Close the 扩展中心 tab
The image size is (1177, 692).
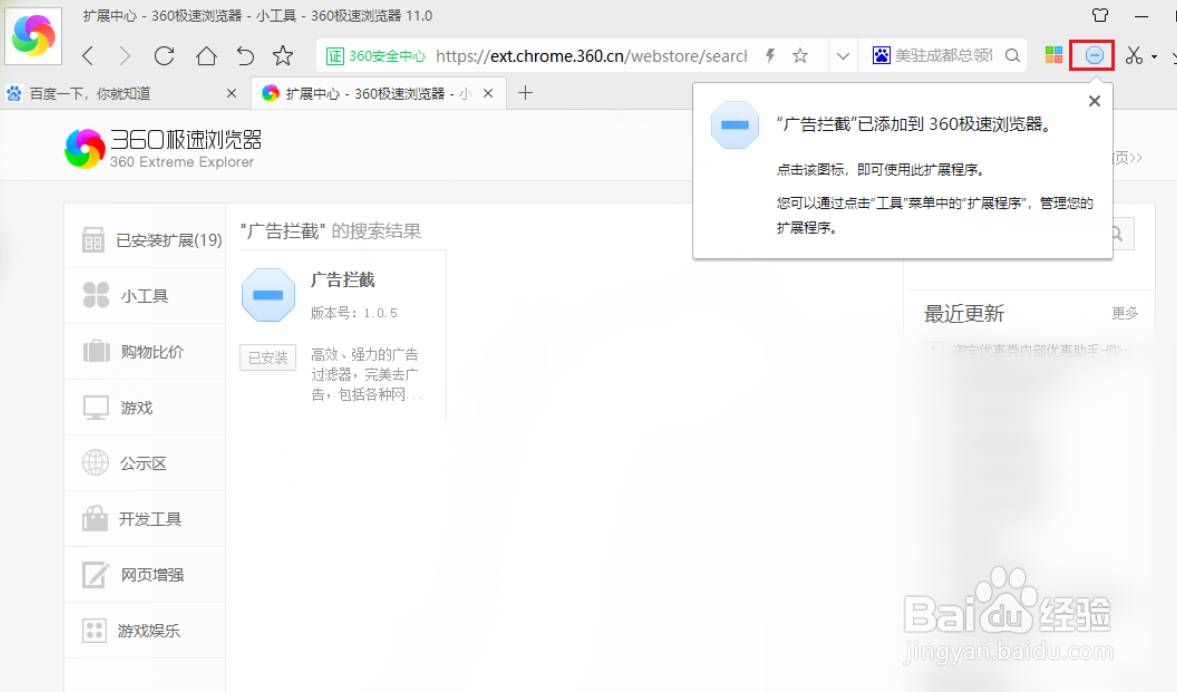tap(488, 93)
